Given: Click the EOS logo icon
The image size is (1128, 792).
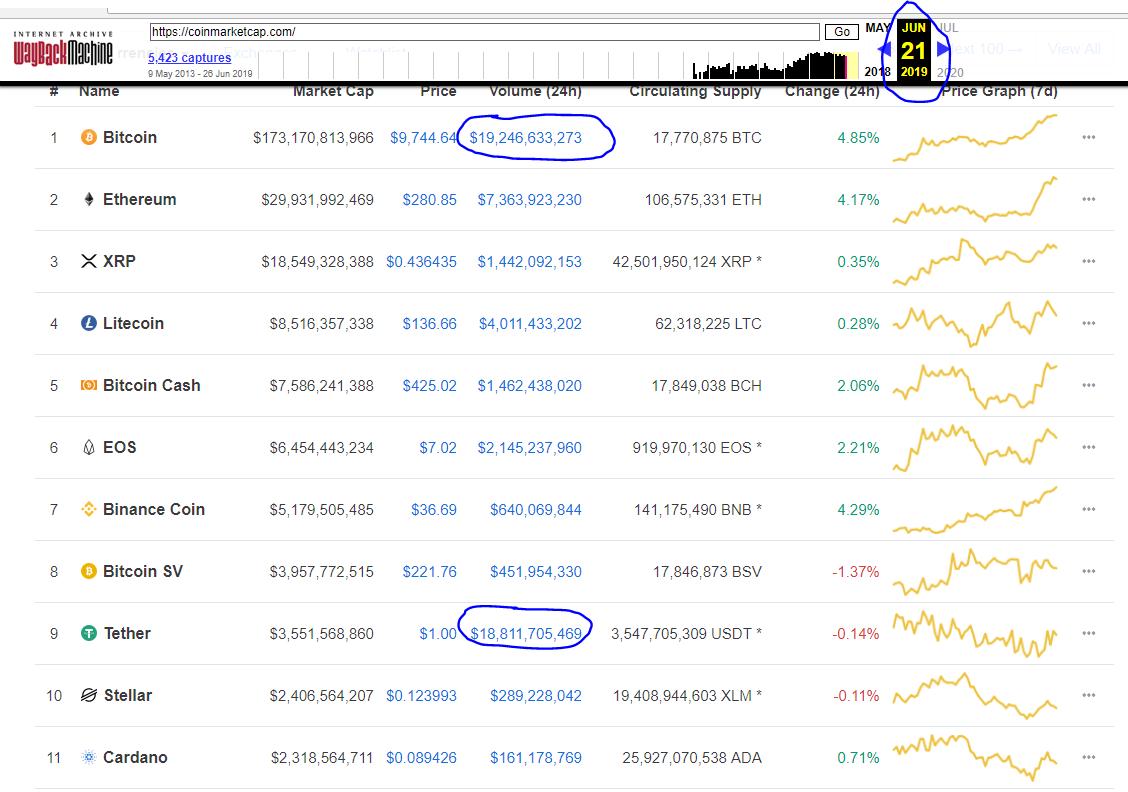Looking at the screenshot, I should (88, 447).
